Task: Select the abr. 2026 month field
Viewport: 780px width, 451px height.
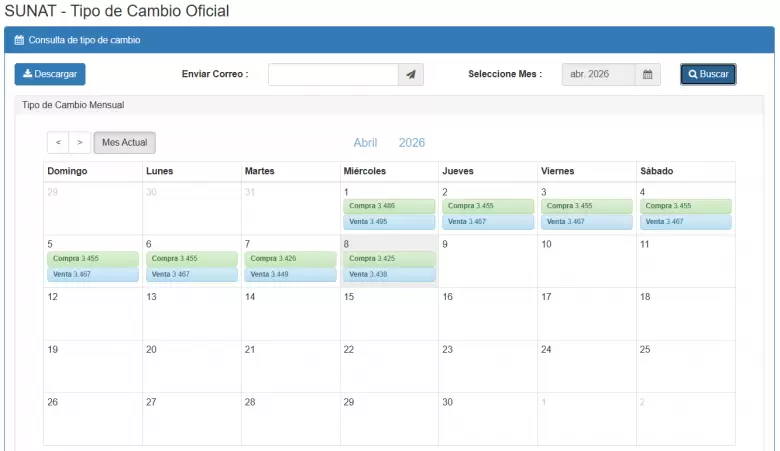Action: pyautogui.click(x=598, y=75)
